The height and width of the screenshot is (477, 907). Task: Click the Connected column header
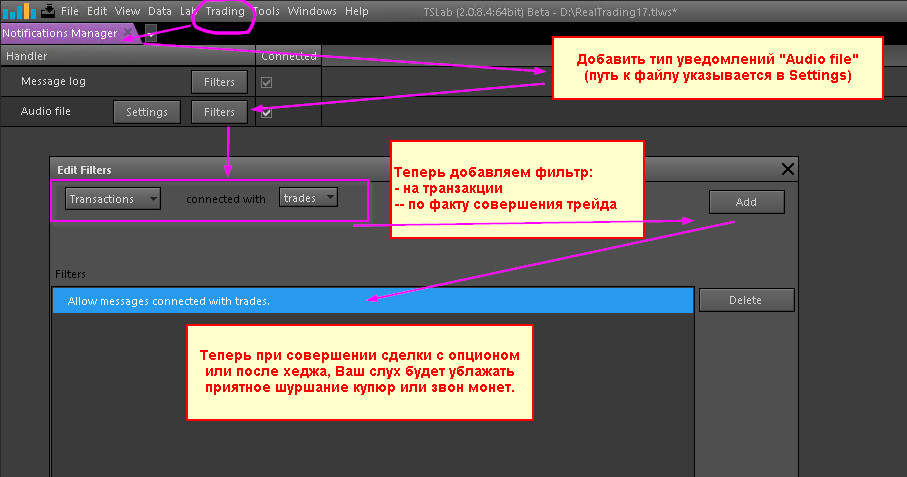pos(289,56)
